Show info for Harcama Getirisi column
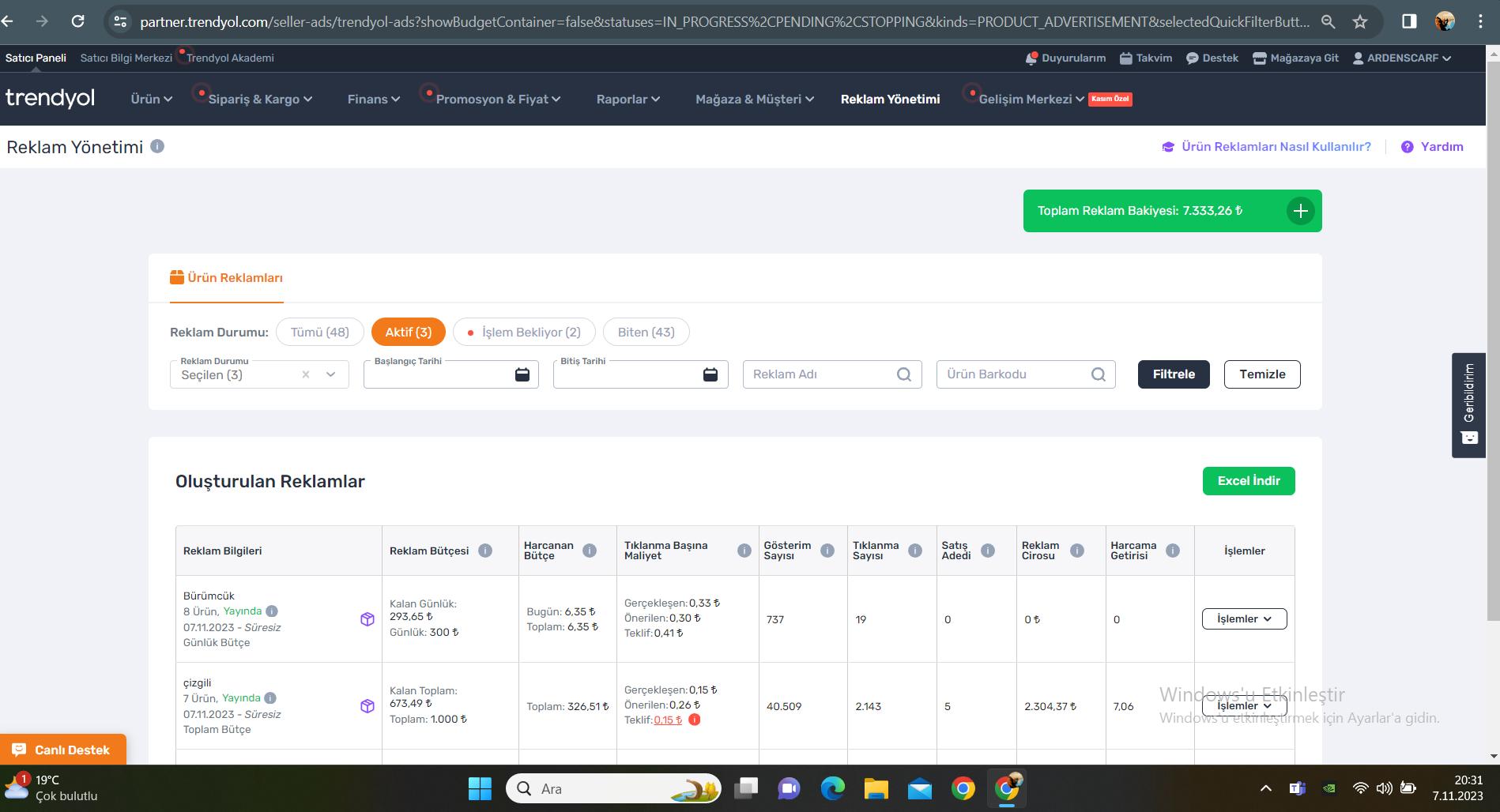The width and height of the screenshot is (1500, 812). (1173, 551)
